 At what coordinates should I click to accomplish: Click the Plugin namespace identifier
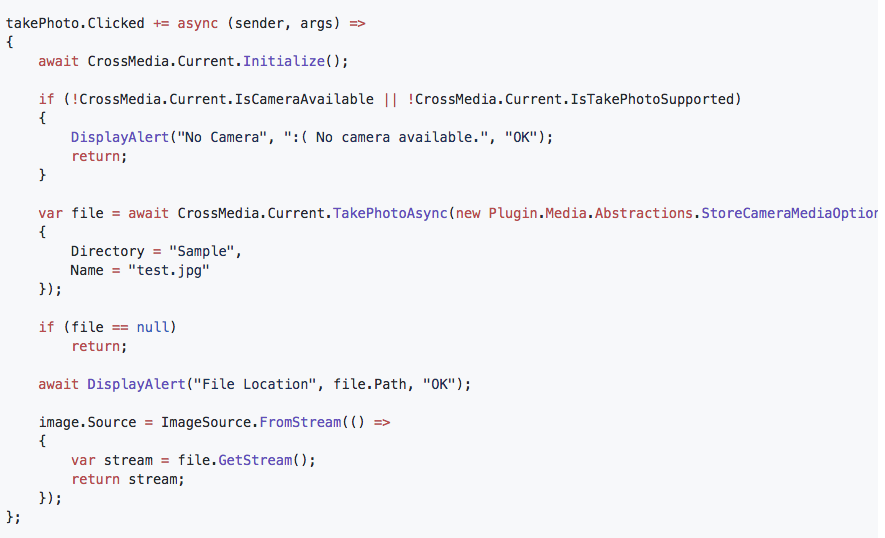(513, 213)
